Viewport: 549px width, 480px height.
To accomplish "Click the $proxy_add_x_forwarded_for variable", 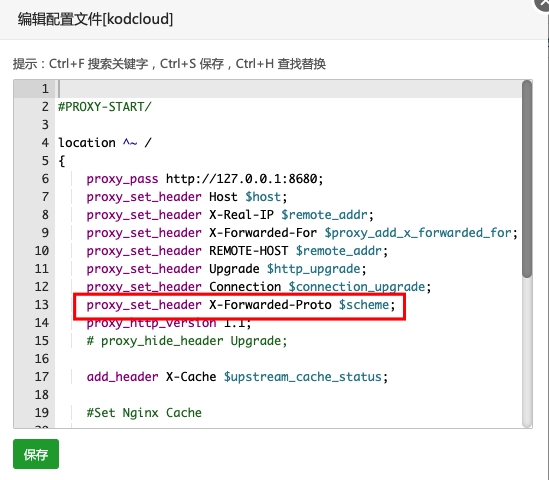I will pyautogui.click(x=418, y=233).
